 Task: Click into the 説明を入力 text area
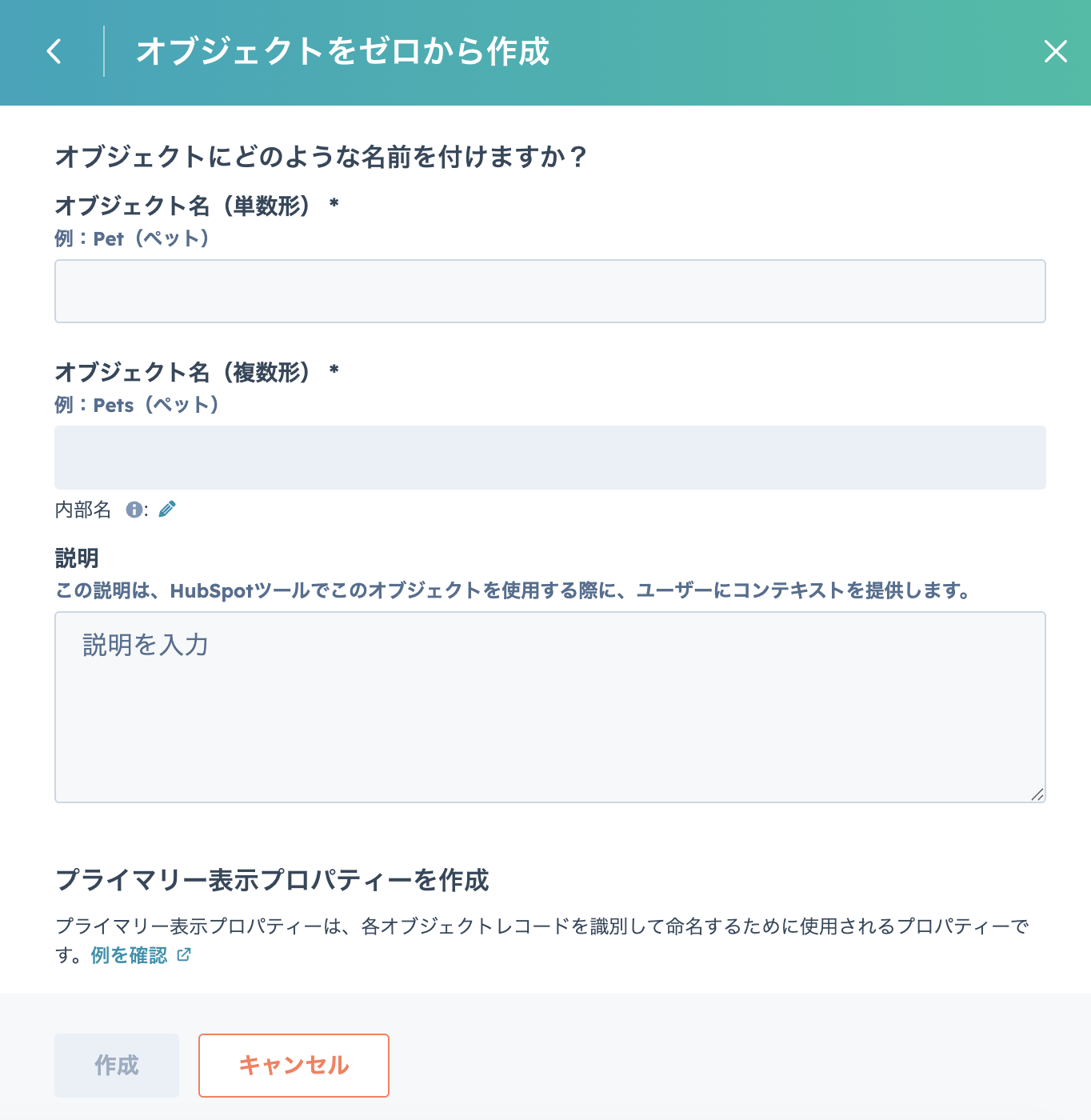(x=550, y=707)
